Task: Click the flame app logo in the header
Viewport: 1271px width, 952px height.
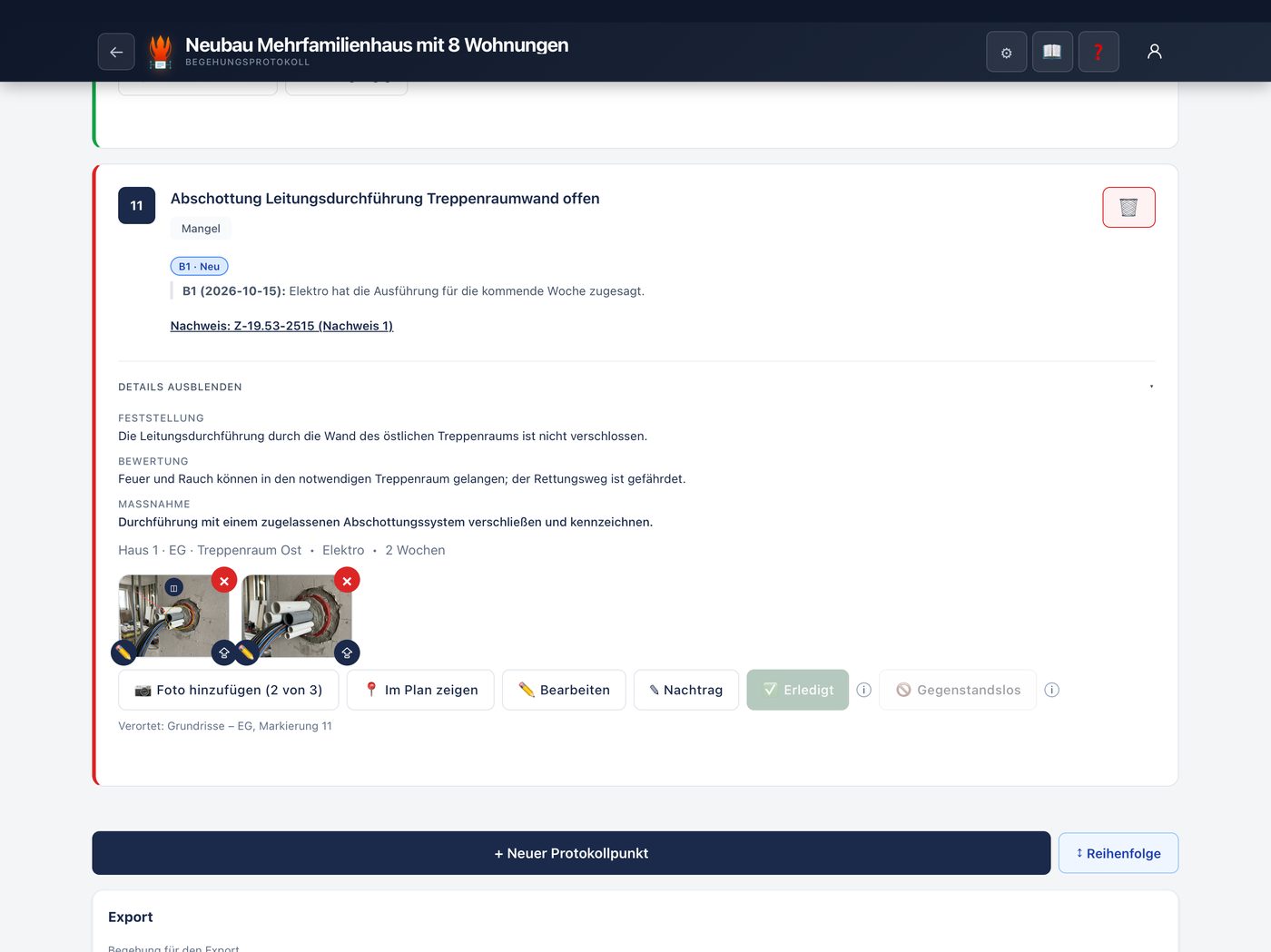Action: [x=161, y=52]
